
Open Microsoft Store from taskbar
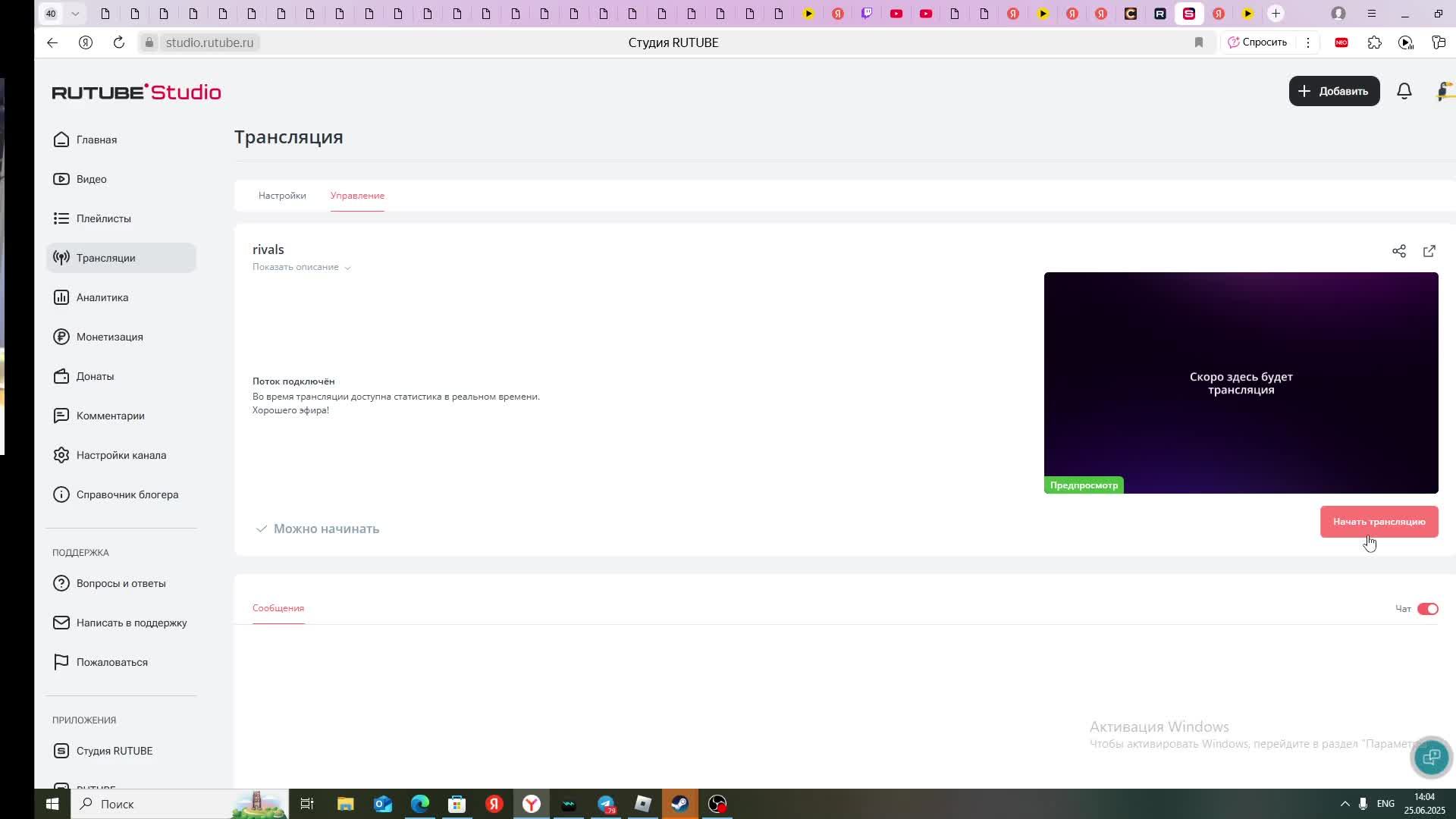click(457, 804)
